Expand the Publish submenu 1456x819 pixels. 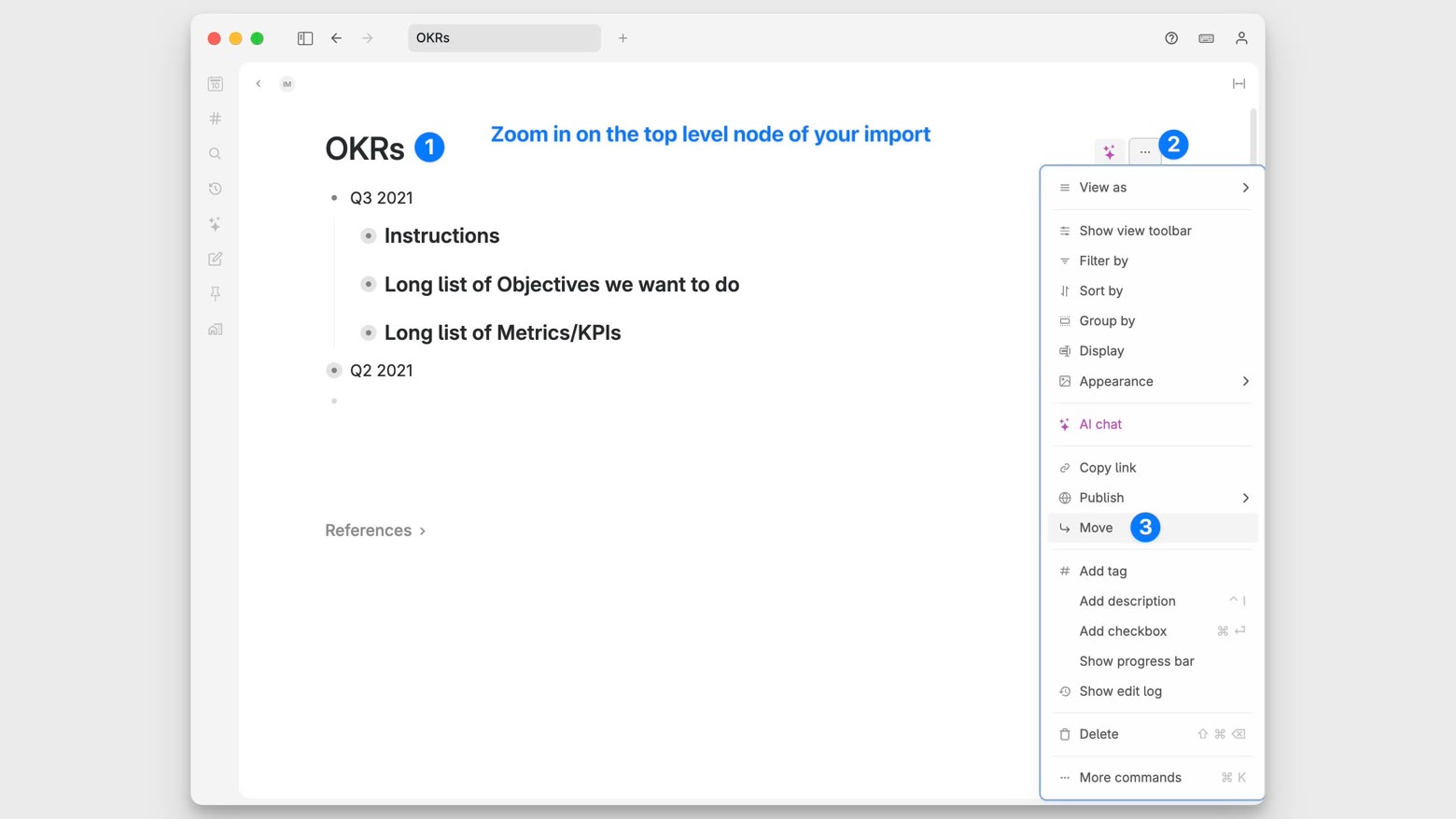coord(1153,498)
